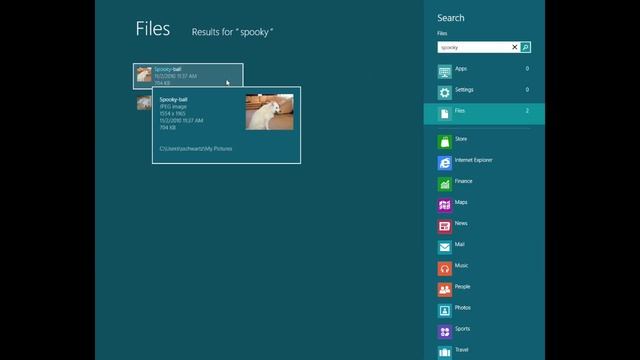Click inside the spooky search field
640x360 pixels.
[474, 47]
